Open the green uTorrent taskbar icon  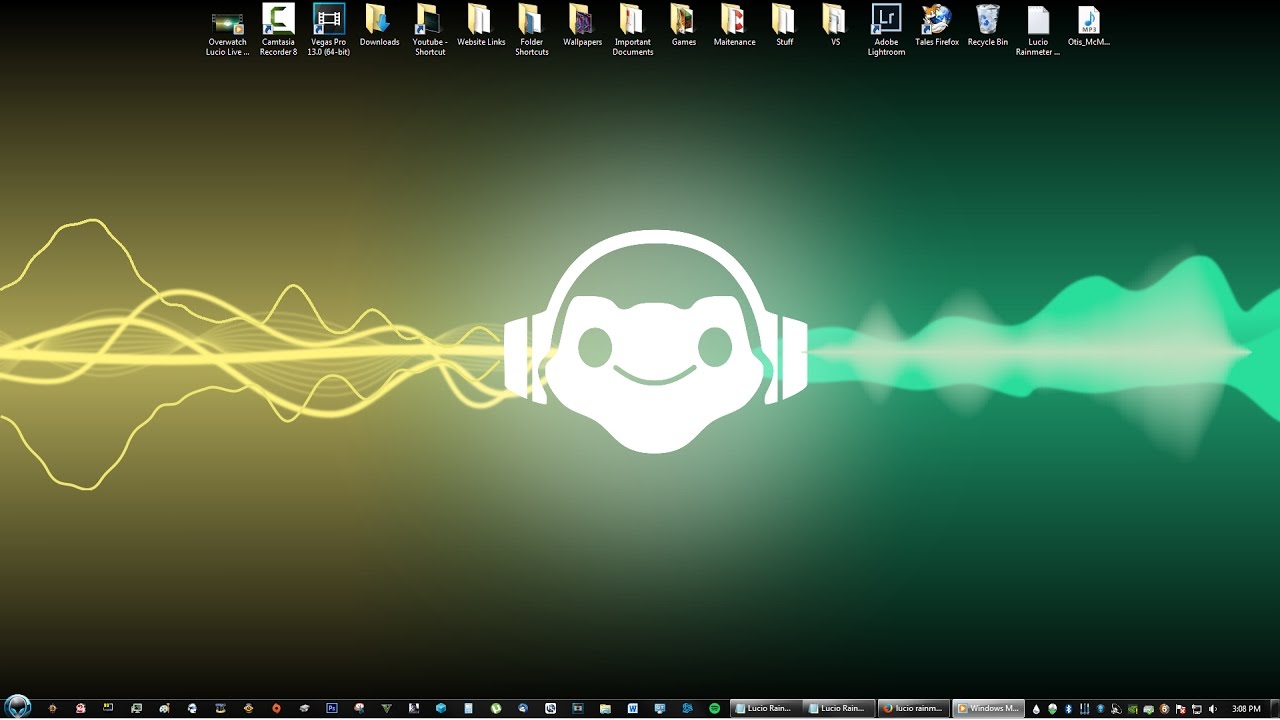(496, 708)
